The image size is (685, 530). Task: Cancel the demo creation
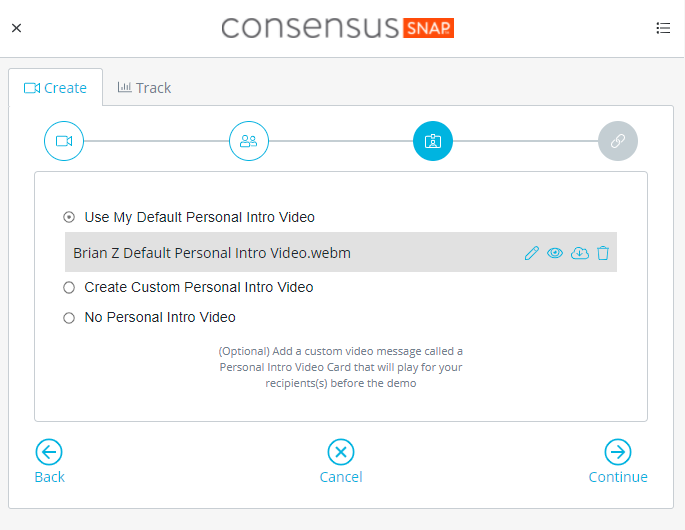click(341, 461)
